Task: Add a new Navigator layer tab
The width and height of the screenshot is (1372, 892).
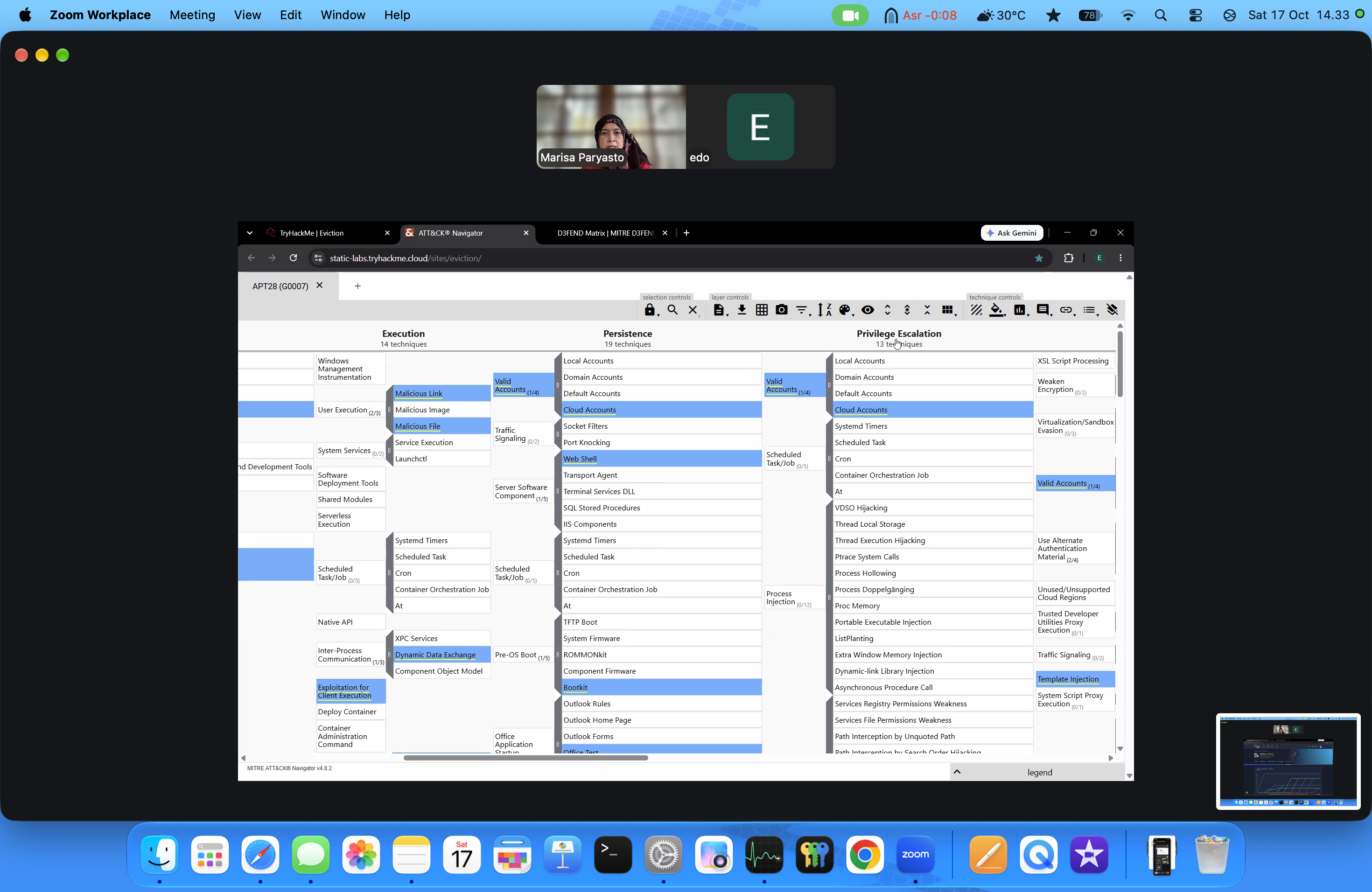Action: pos(357,286)
